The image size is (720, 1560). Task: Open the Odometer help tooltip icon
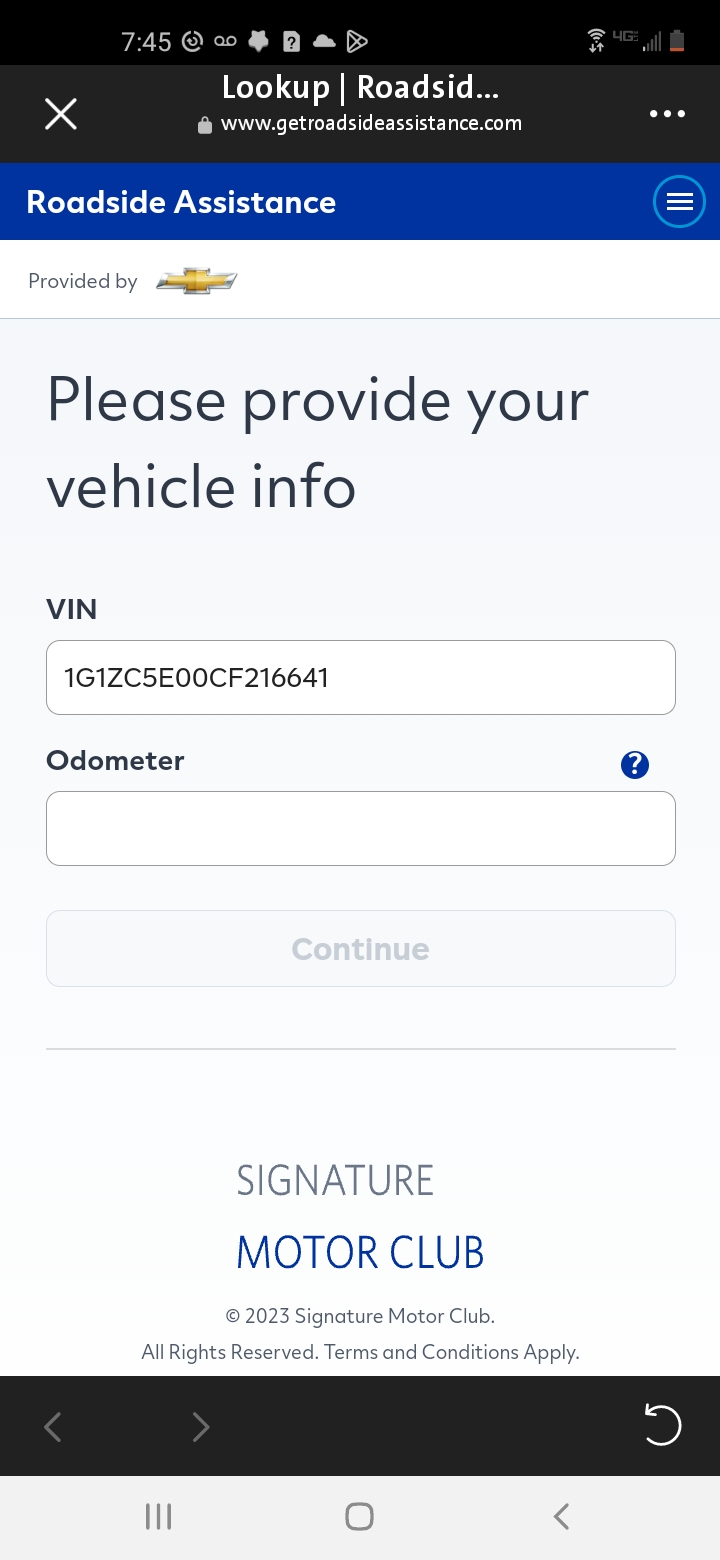[x=635, y=764]
